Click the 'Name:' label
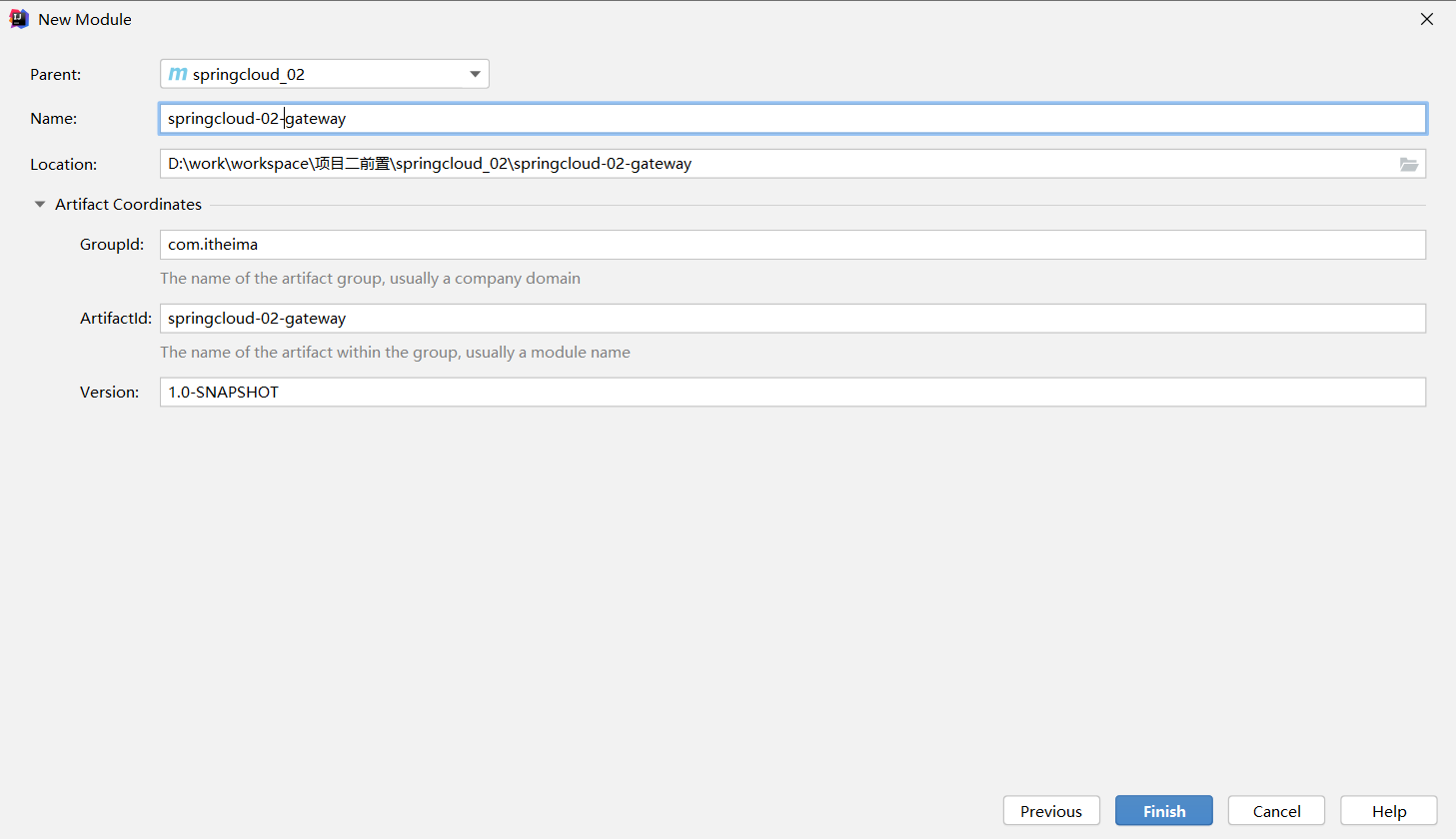 click(x=54, y=118)
